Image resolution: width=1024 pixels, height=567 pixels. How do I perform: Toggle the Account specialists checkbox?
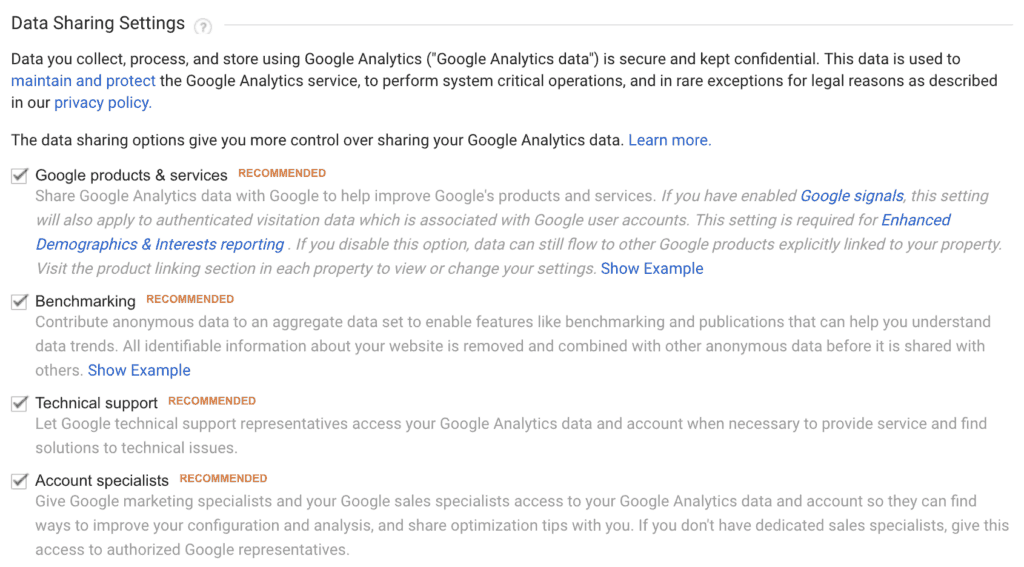(x=20, y=481)
